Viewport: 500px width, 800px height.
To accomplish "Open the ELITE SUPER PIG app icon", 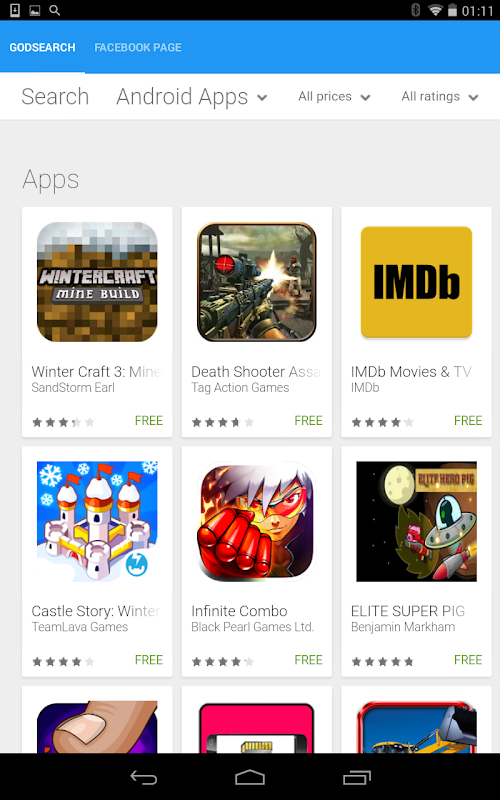I will (x=416, y=521).
